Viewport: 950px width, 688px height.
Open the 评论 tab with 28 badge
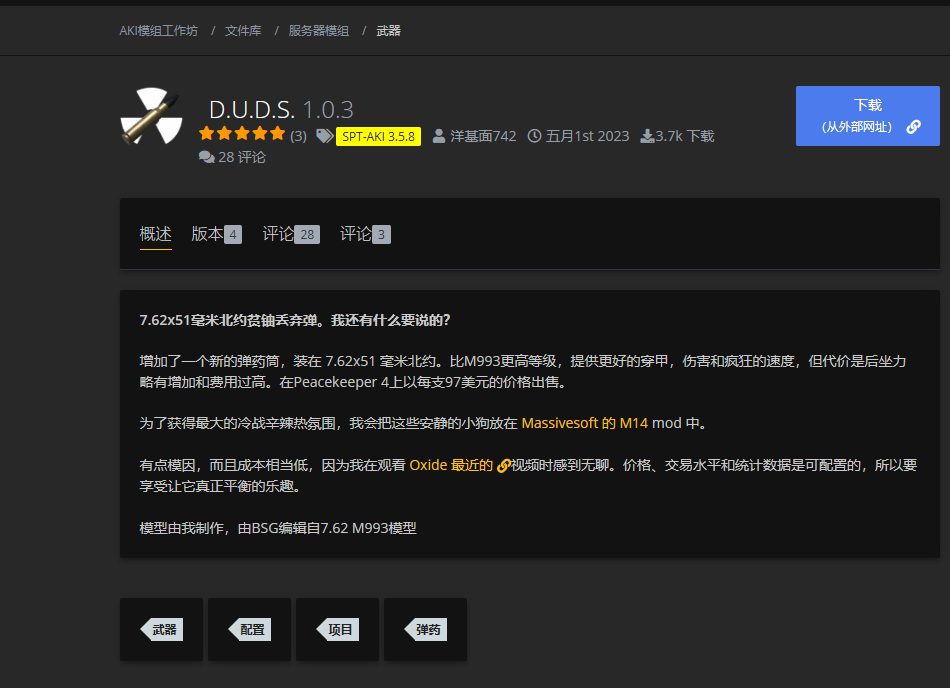290,234
